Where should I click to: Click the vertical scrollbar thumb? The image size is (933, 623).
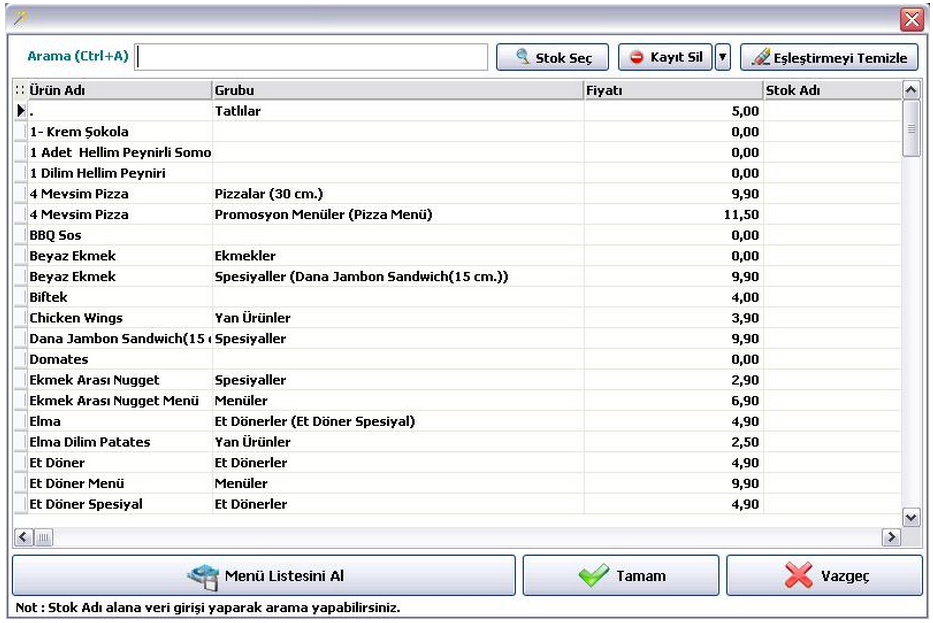(911, 129)
